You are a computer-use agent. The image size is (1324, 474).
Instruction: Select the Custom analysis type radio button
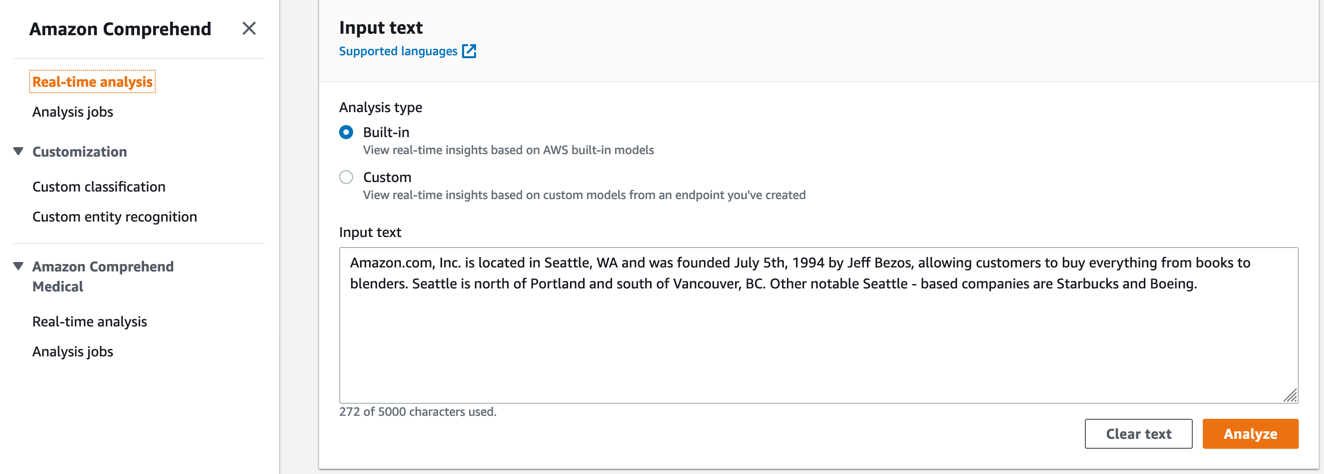346,177
